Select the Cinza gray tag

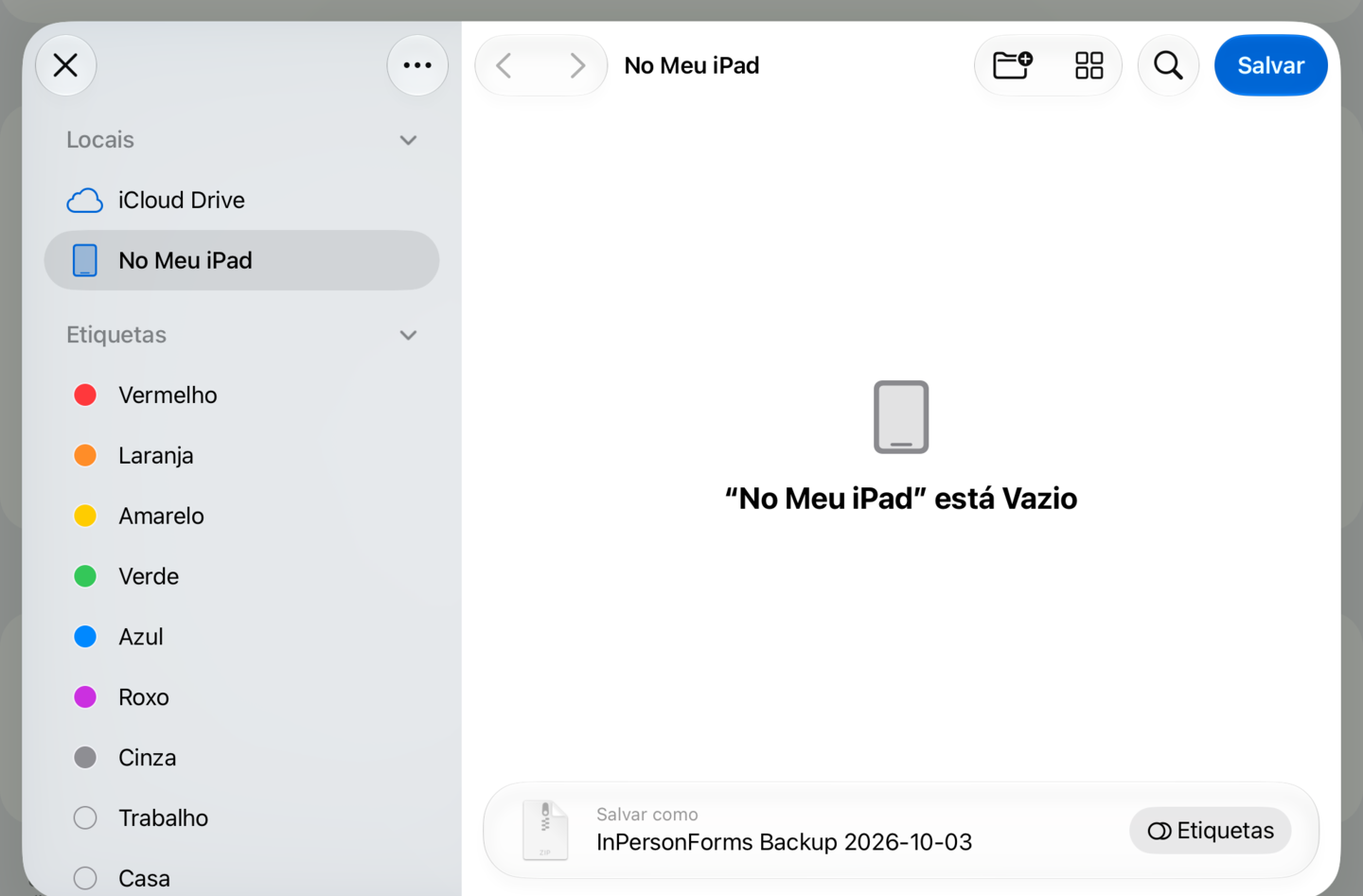pos(241,758)
